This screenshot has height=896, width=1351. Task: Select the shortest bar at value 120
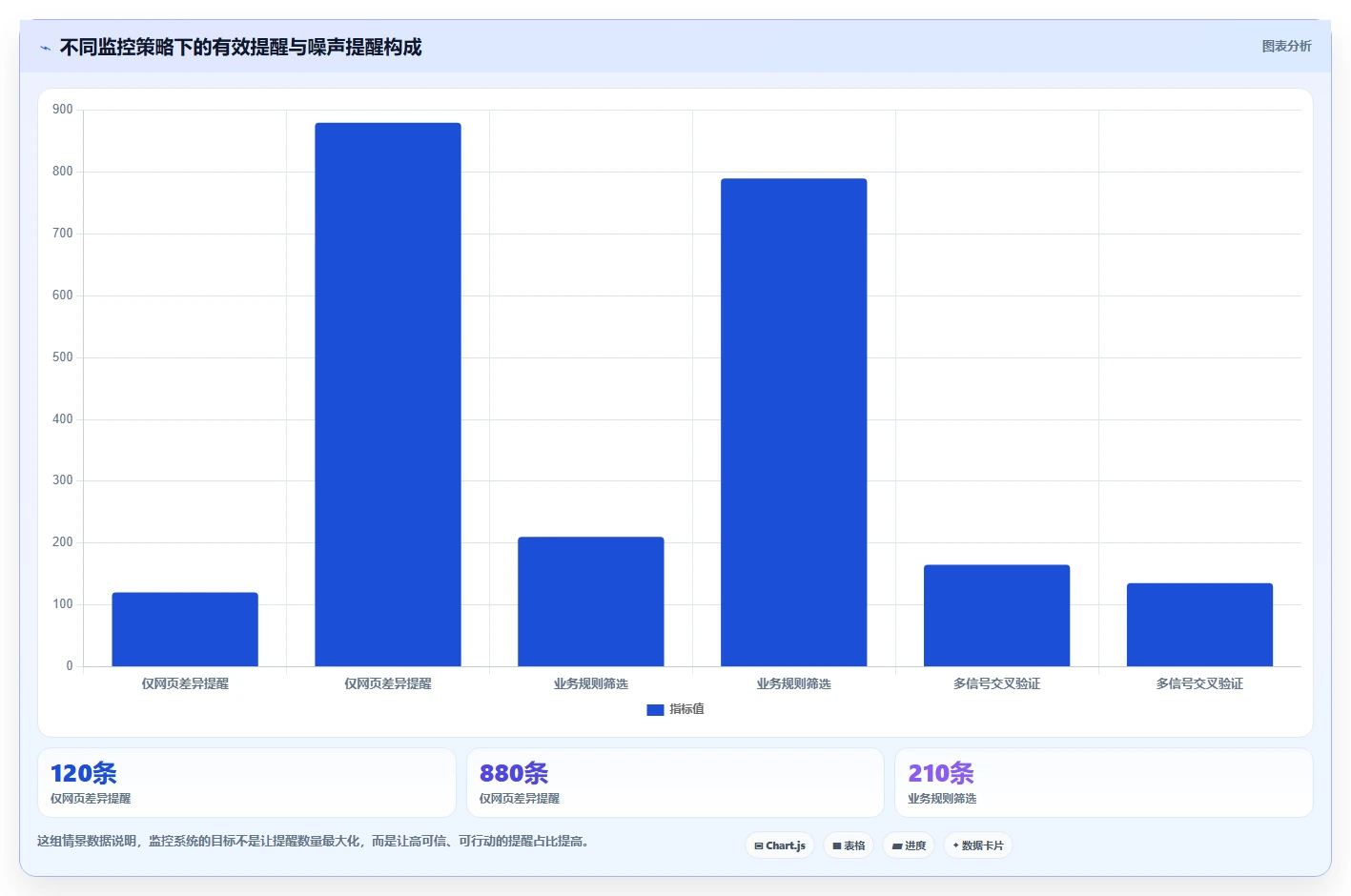185,629
